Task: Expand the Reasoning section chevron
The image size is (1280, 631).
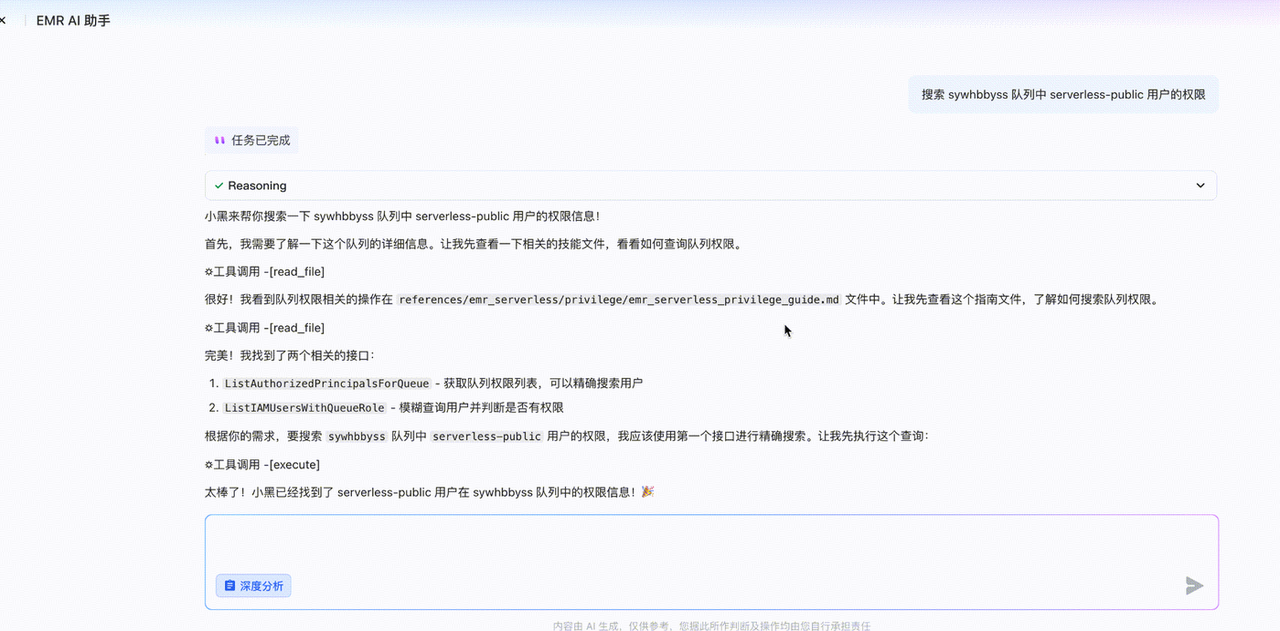Action: (x=1201, y=186)
